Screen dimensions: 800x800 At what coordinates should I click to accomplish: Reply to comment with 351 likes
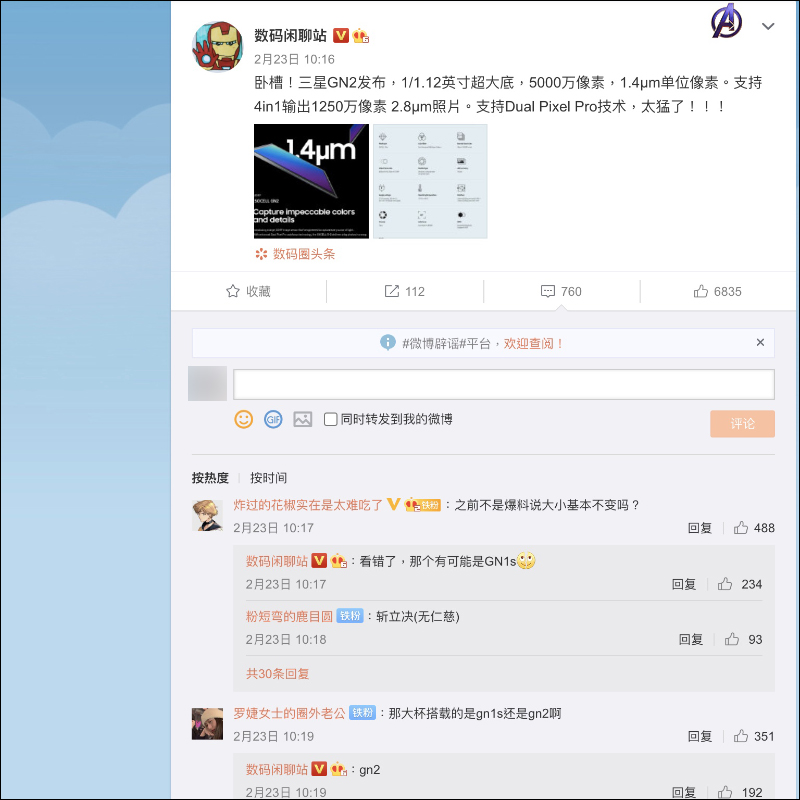(x=699, y=736)
